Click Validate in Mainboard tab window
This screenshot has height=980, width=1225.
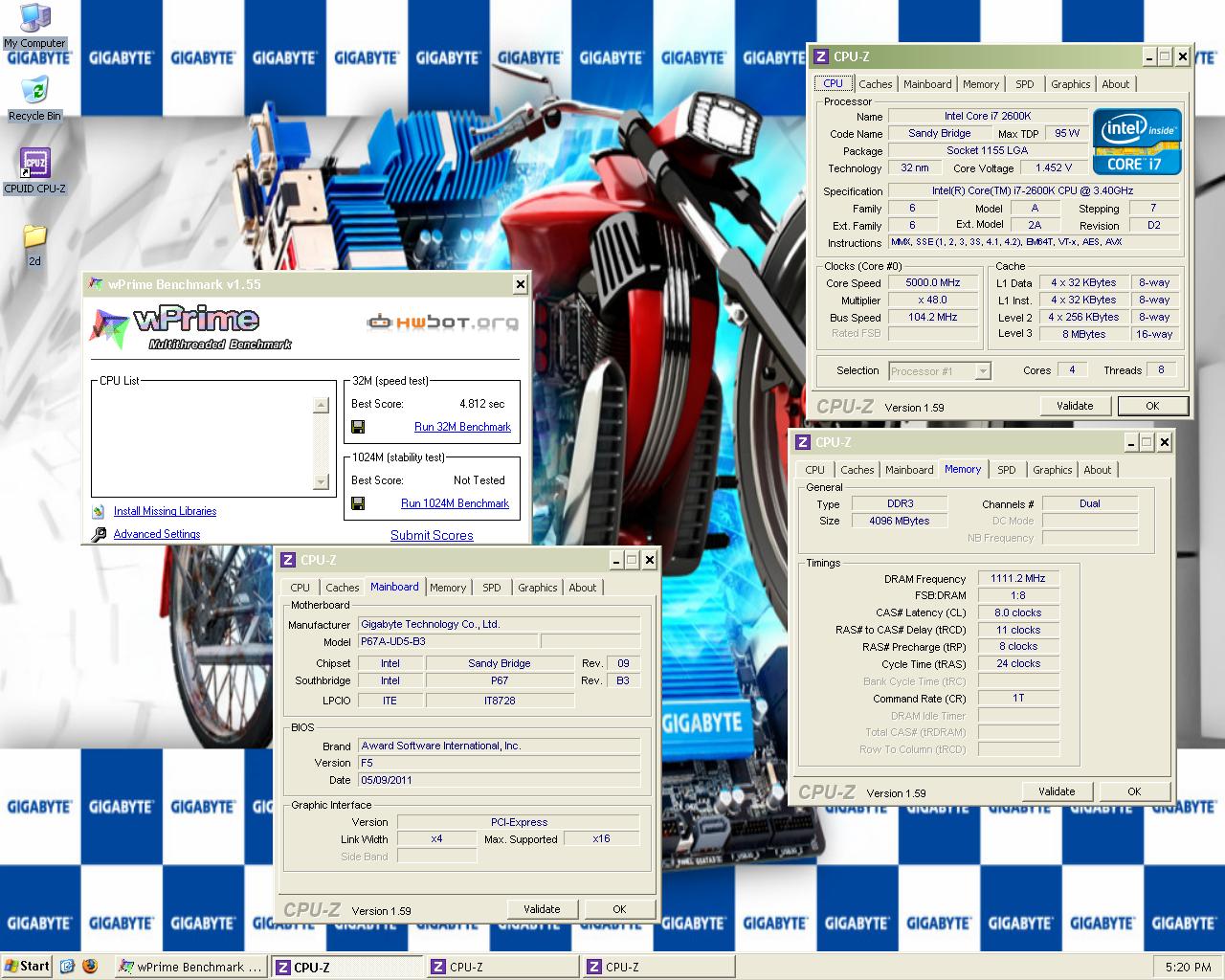pos(542,909)
